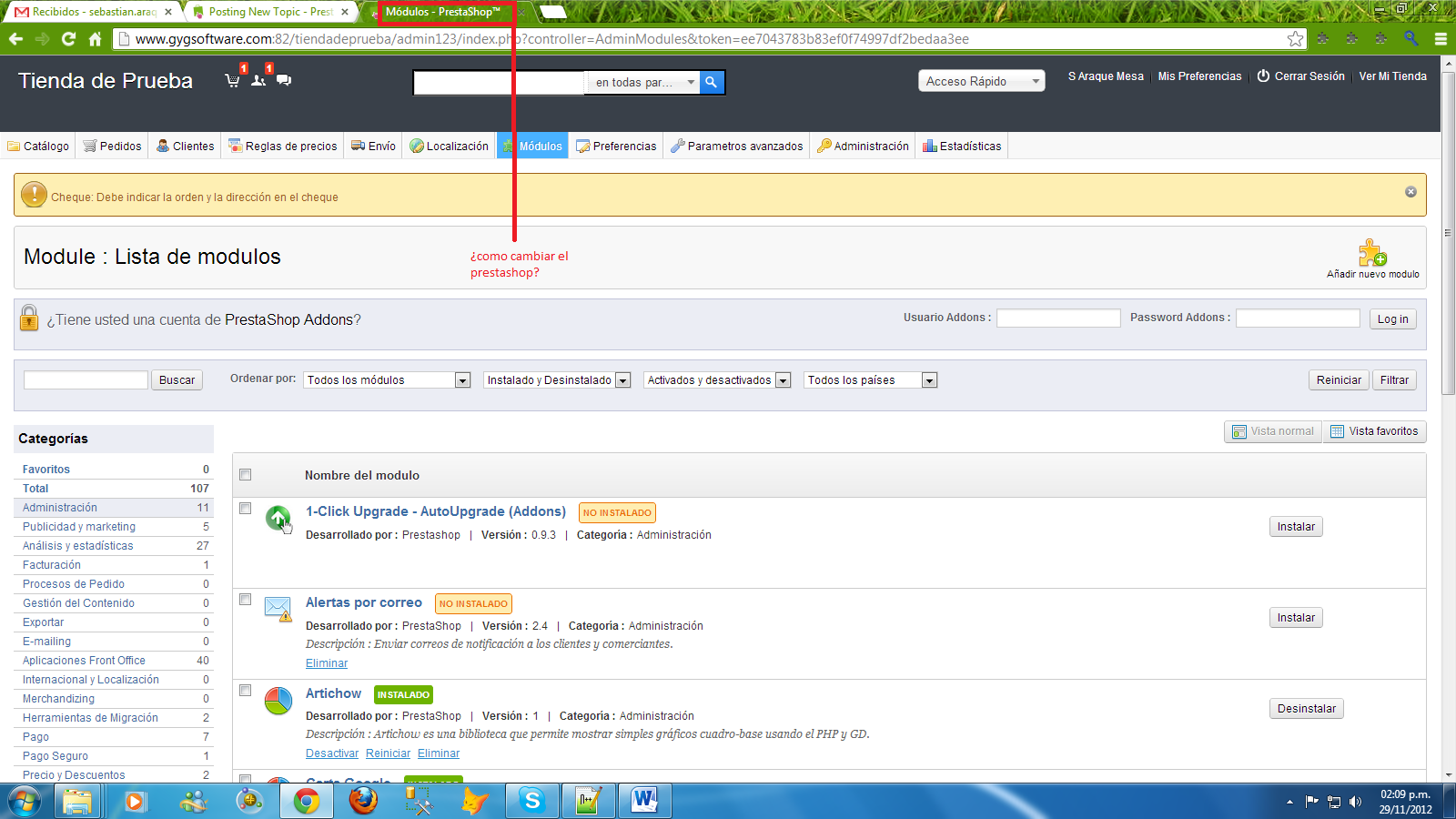This screenshot has height=819, width=1456.
Task: Click Desinstalar for Artichow
Action: coord(1307,709)
